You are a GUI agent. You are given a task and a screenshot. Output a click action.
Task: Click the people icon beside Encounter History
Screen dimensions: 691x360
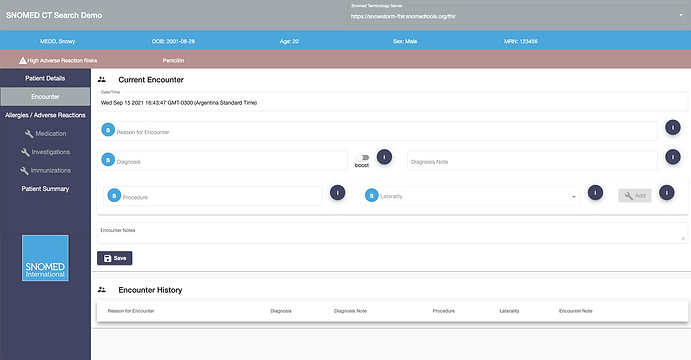click(x=102, y=290)
